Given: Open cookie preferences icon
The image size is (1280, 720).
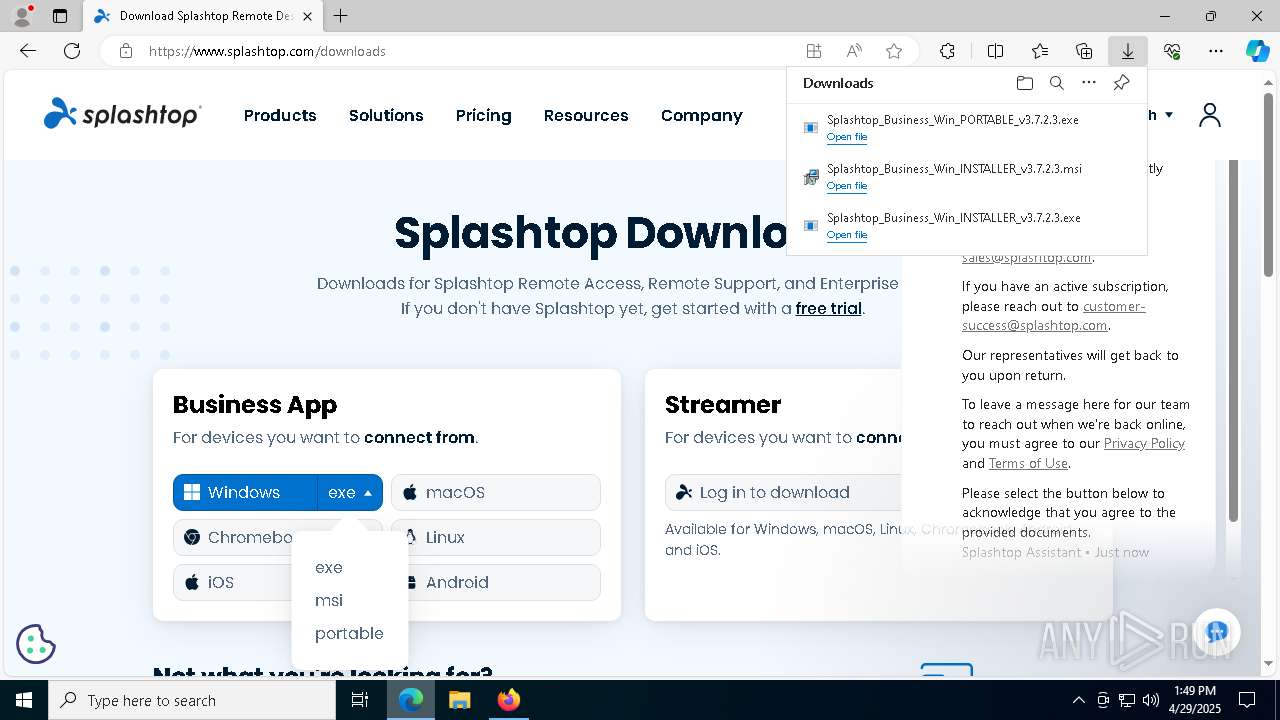Looking at the screenshot, I should coord(36,644).
